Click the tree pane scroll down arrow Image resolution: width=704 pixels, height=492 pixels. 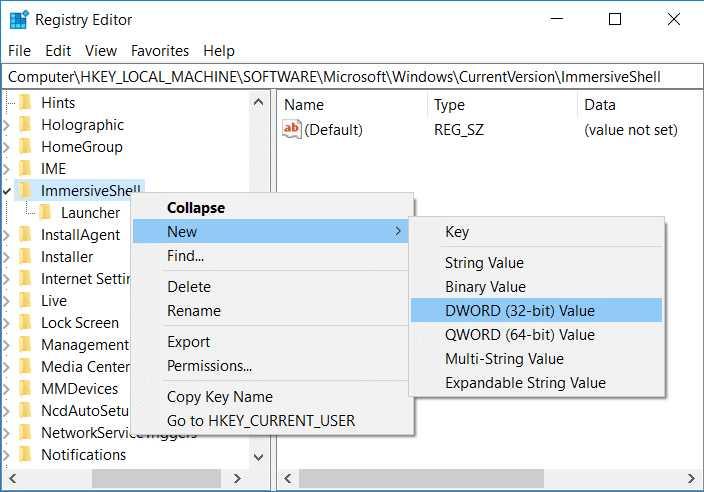pyautogui.click(x=259, y=456)
